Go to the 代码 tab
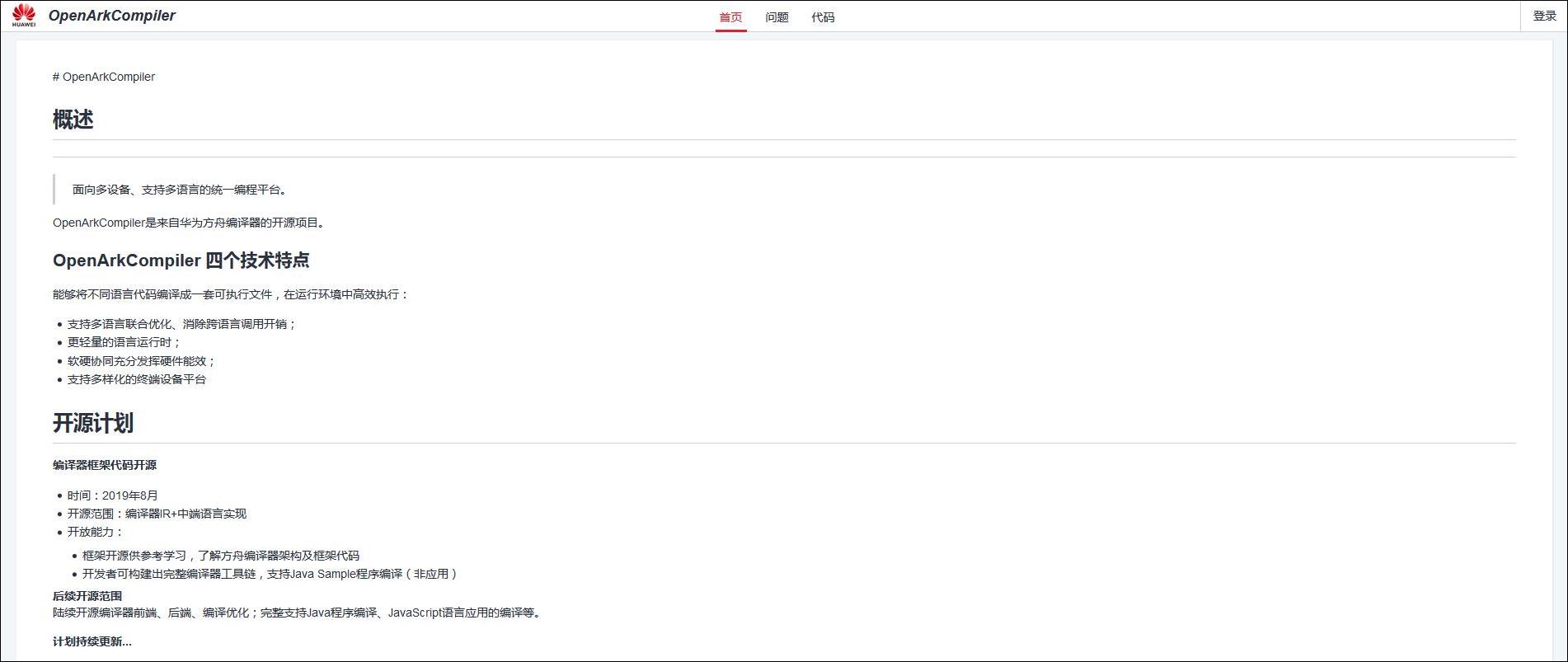Image resolution: width=1568 pixels, height=662 pixels. coord(823,17)
